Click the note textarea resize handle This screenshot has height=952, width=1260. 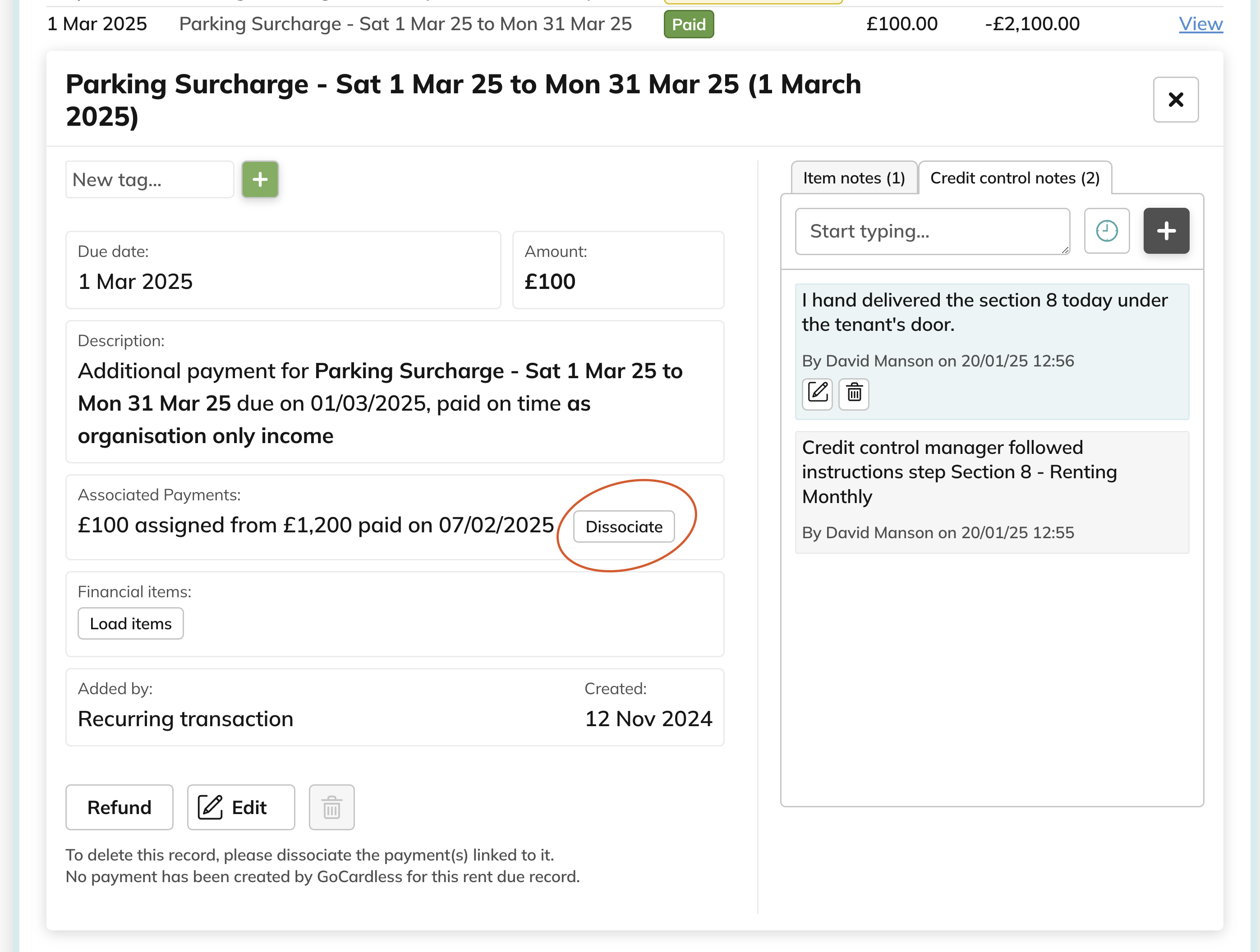click(1065, 250)
